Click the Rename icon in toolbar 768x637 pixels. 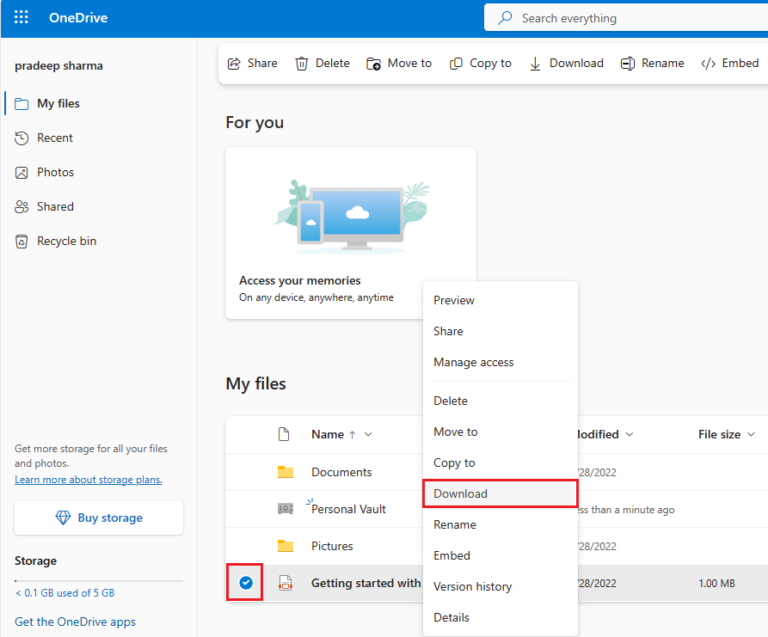627,64
